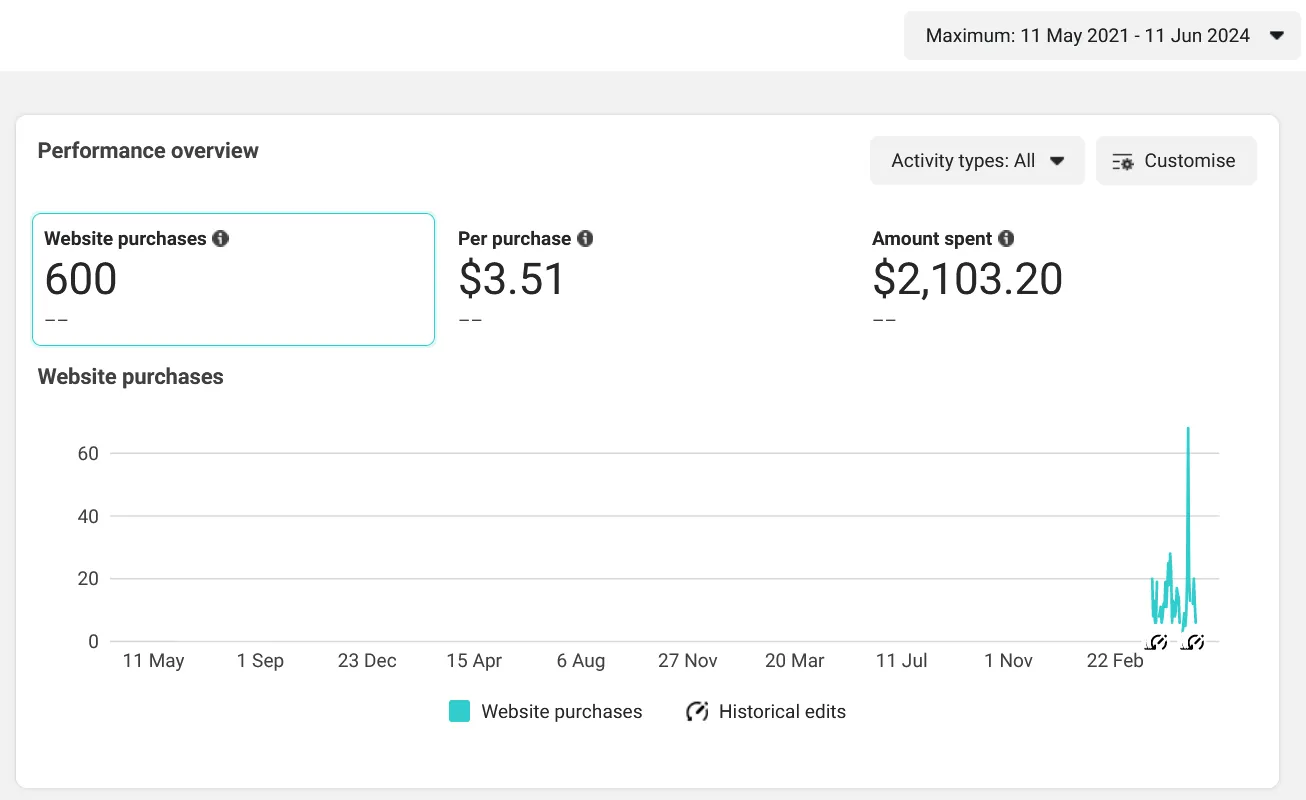Select the Amount spent metric card
This screenshot has height=800, width=1306.
pyautogui.click(x=1060, y=279)
